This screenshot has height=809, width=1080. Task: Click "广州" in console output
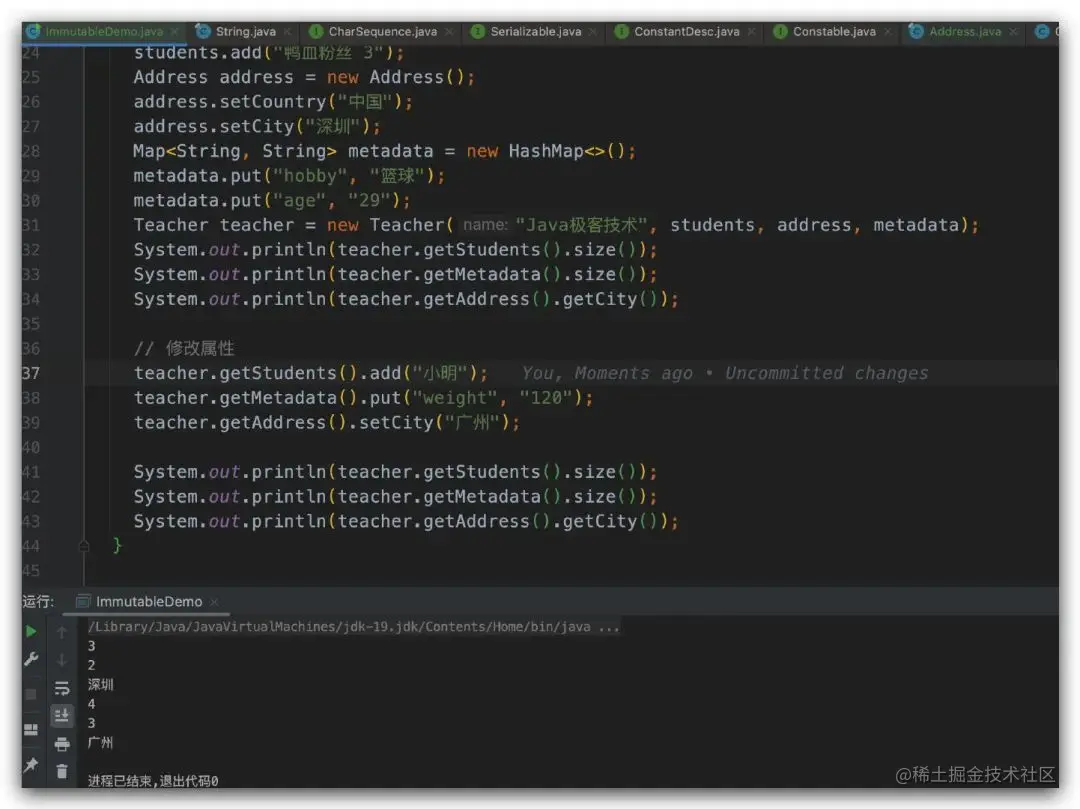coord(101,742)
